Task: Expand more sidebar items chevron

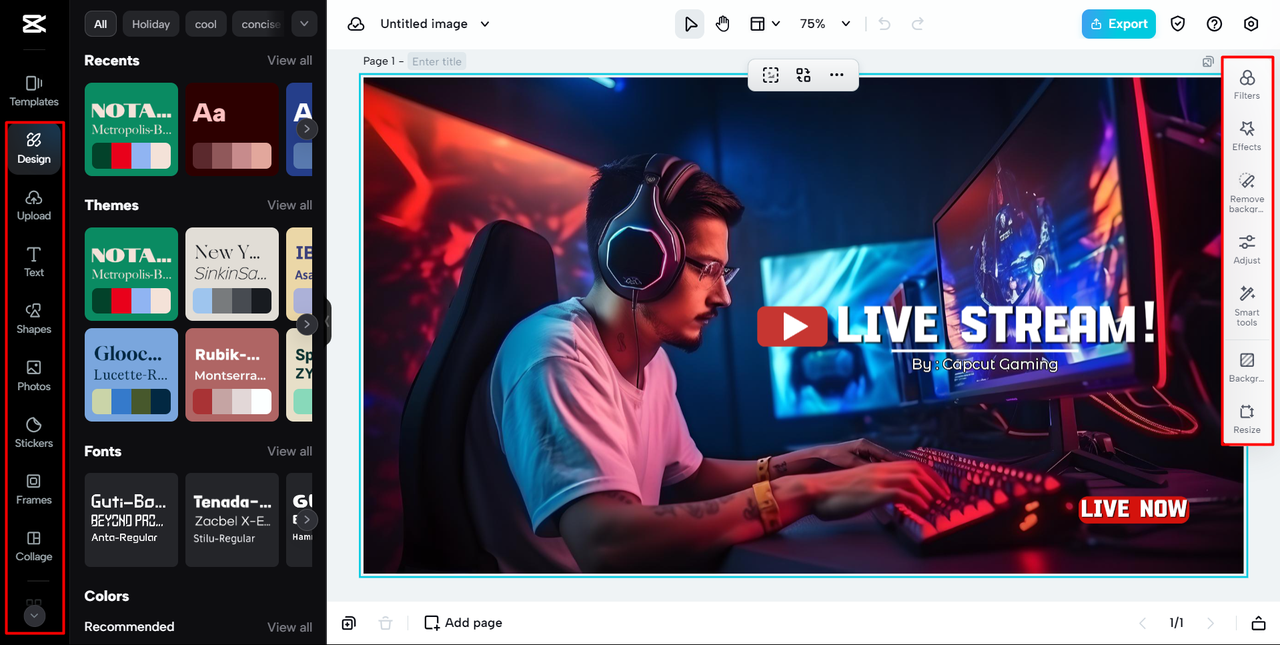Action: 34,616
